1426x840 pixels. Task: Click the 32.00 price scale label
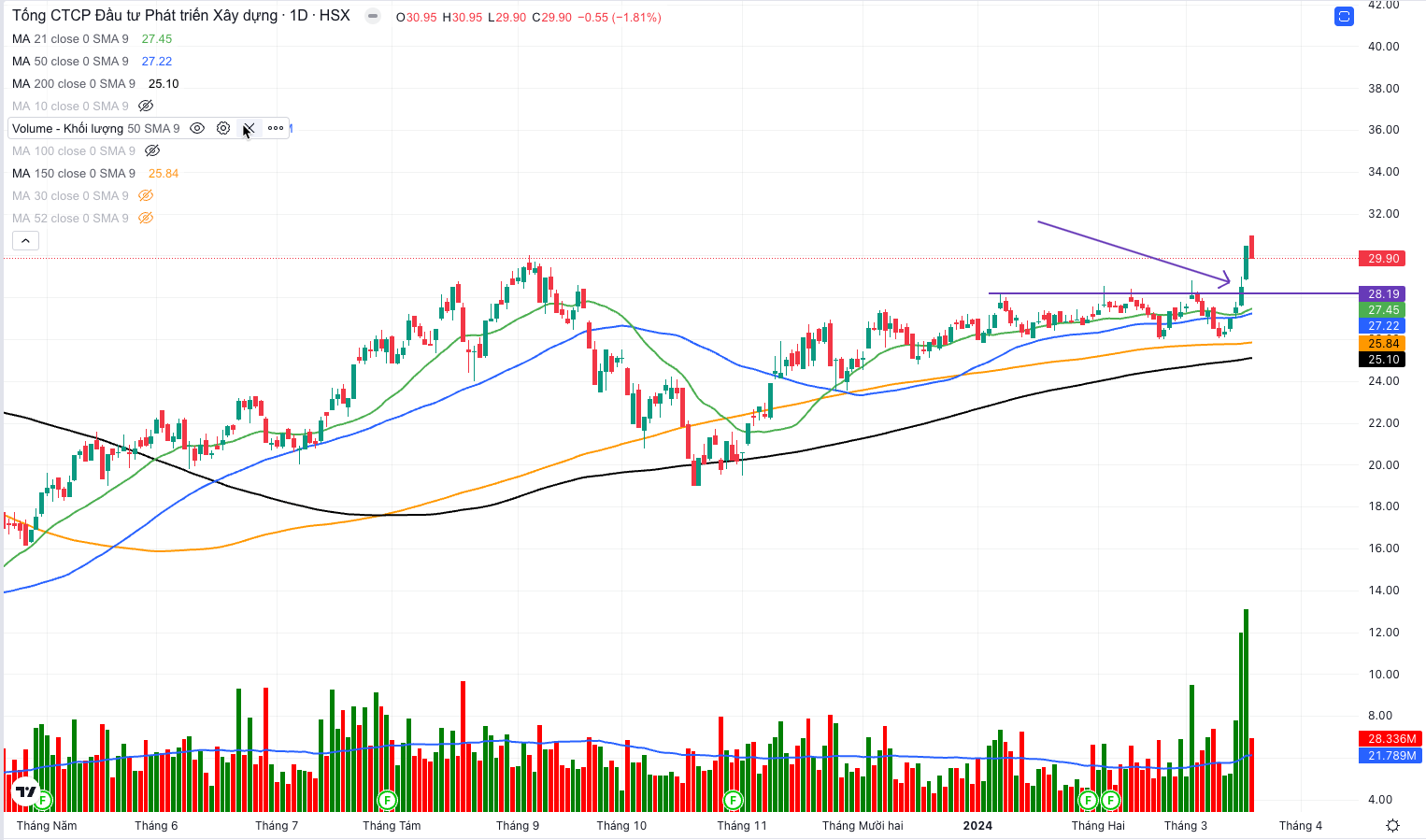(x=1383, y=213)
